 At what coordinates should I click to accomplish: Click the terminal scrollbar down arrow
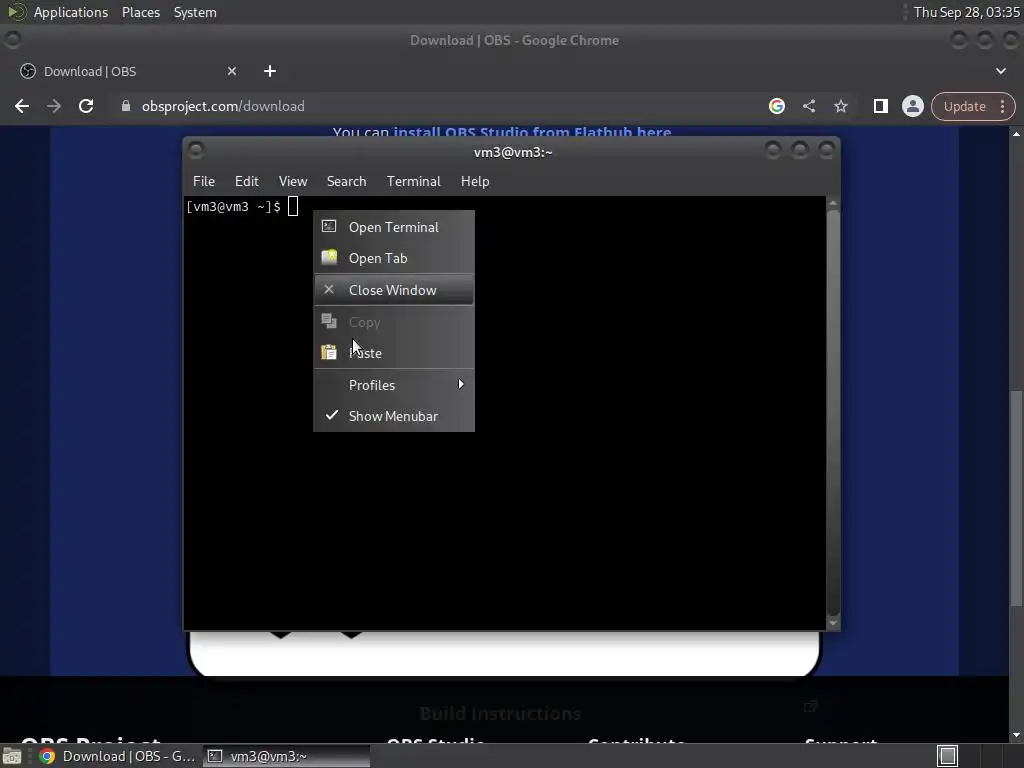(833, 623)
